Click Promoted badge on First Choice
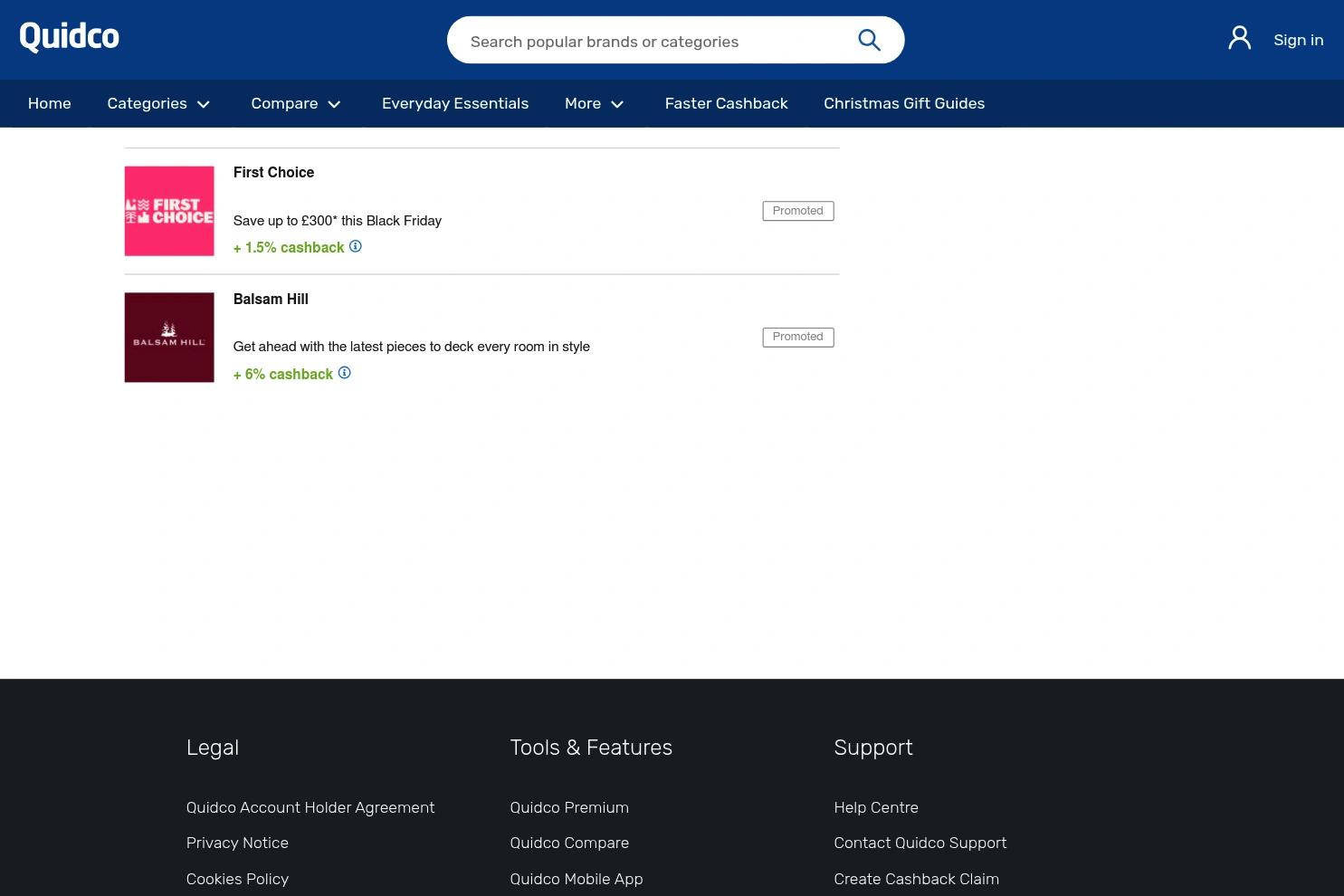The height and width of the screenshot is (896, 1344). click(x=798, y=211)
